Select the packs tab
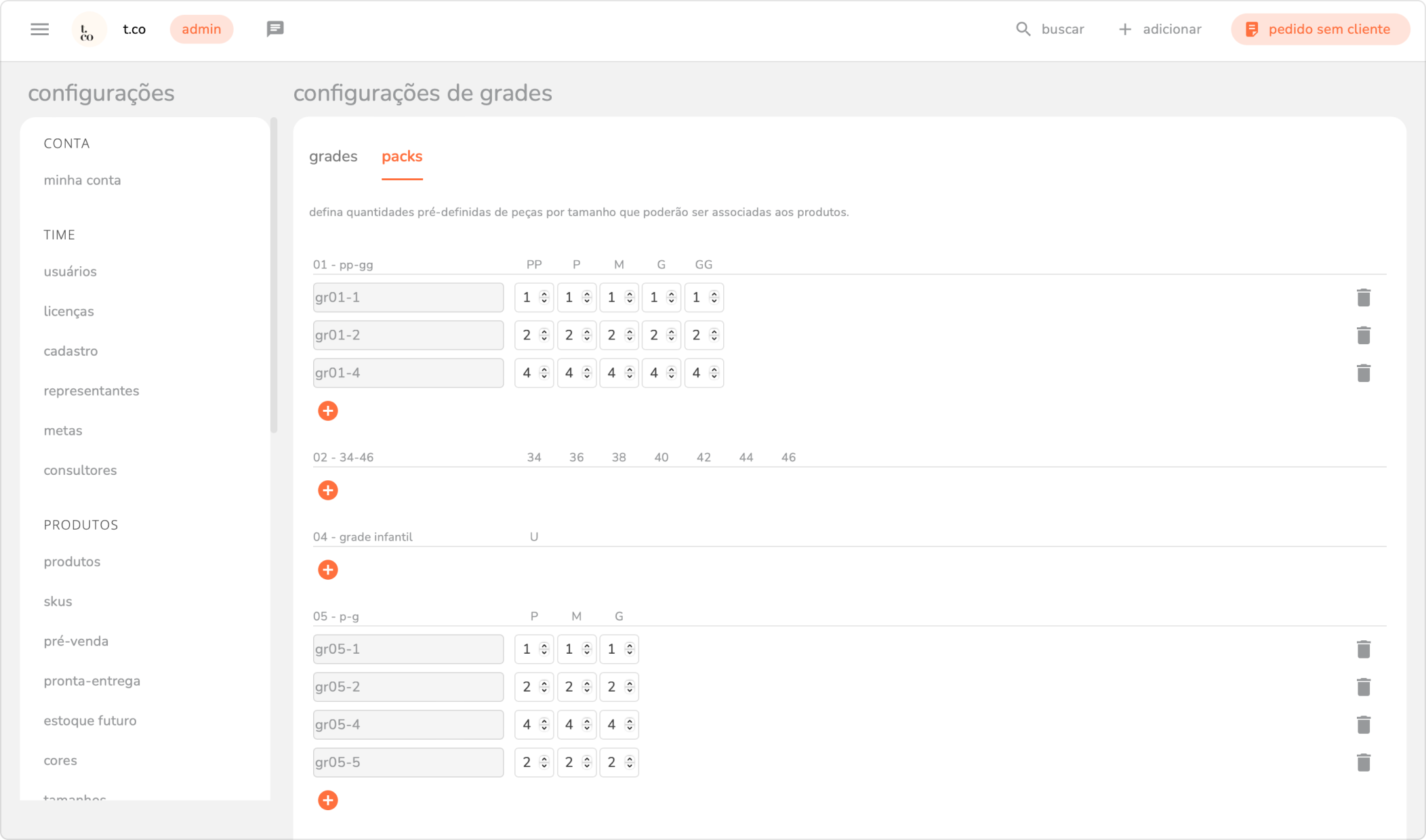1426x840 pixels. tap(402, 156)
